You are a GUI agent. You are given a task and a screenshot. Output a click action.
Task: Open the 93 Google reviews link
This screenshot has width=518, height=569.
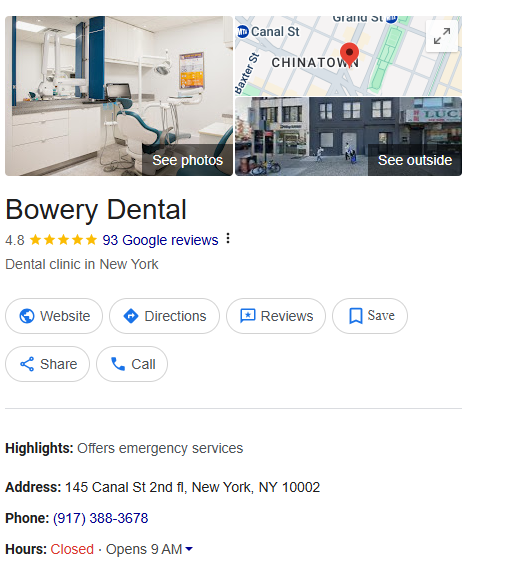(x=160, y=240)
